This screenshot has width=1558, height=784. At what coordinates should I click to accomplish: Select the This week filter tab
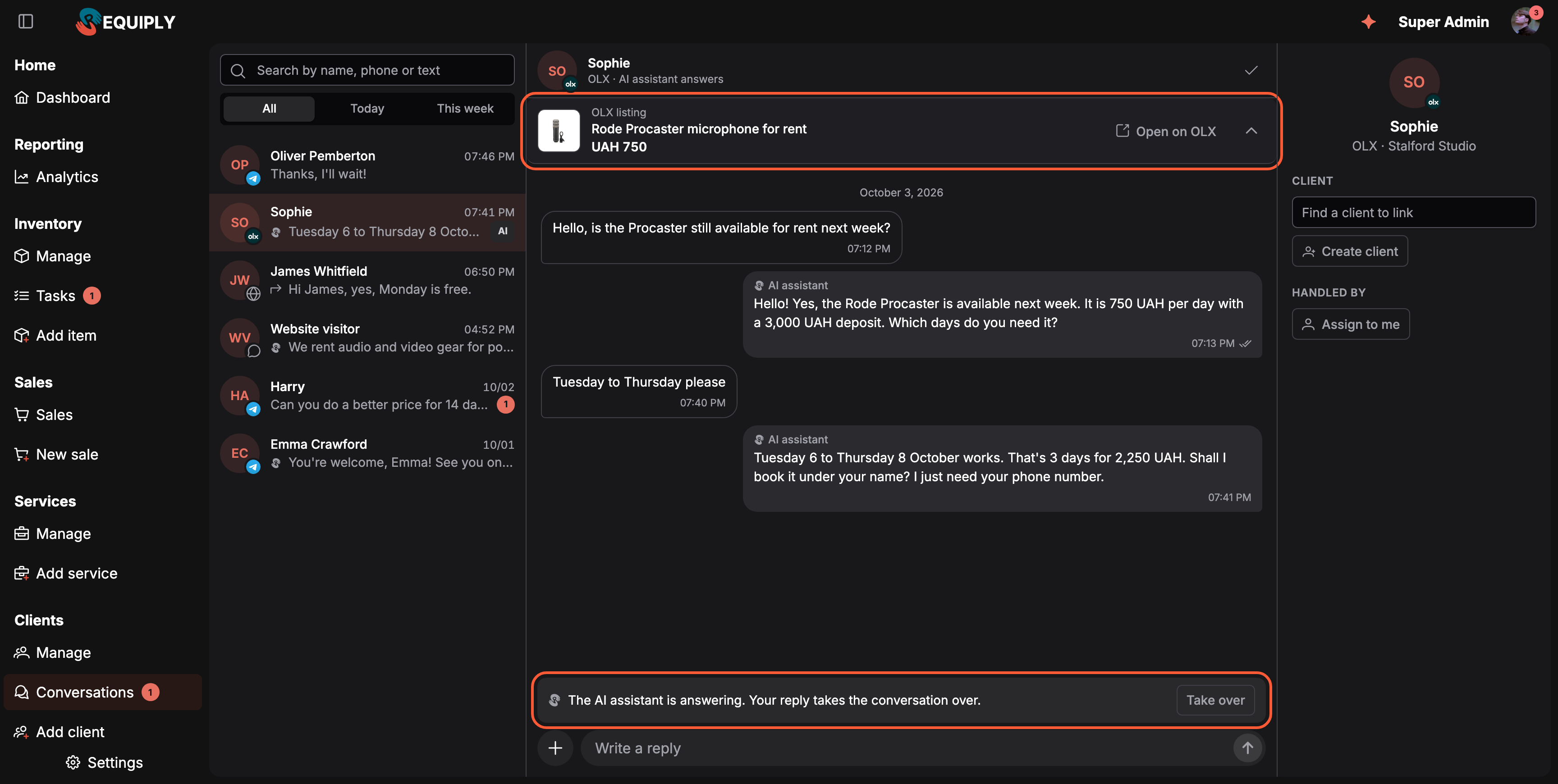(x=465, y=109)
